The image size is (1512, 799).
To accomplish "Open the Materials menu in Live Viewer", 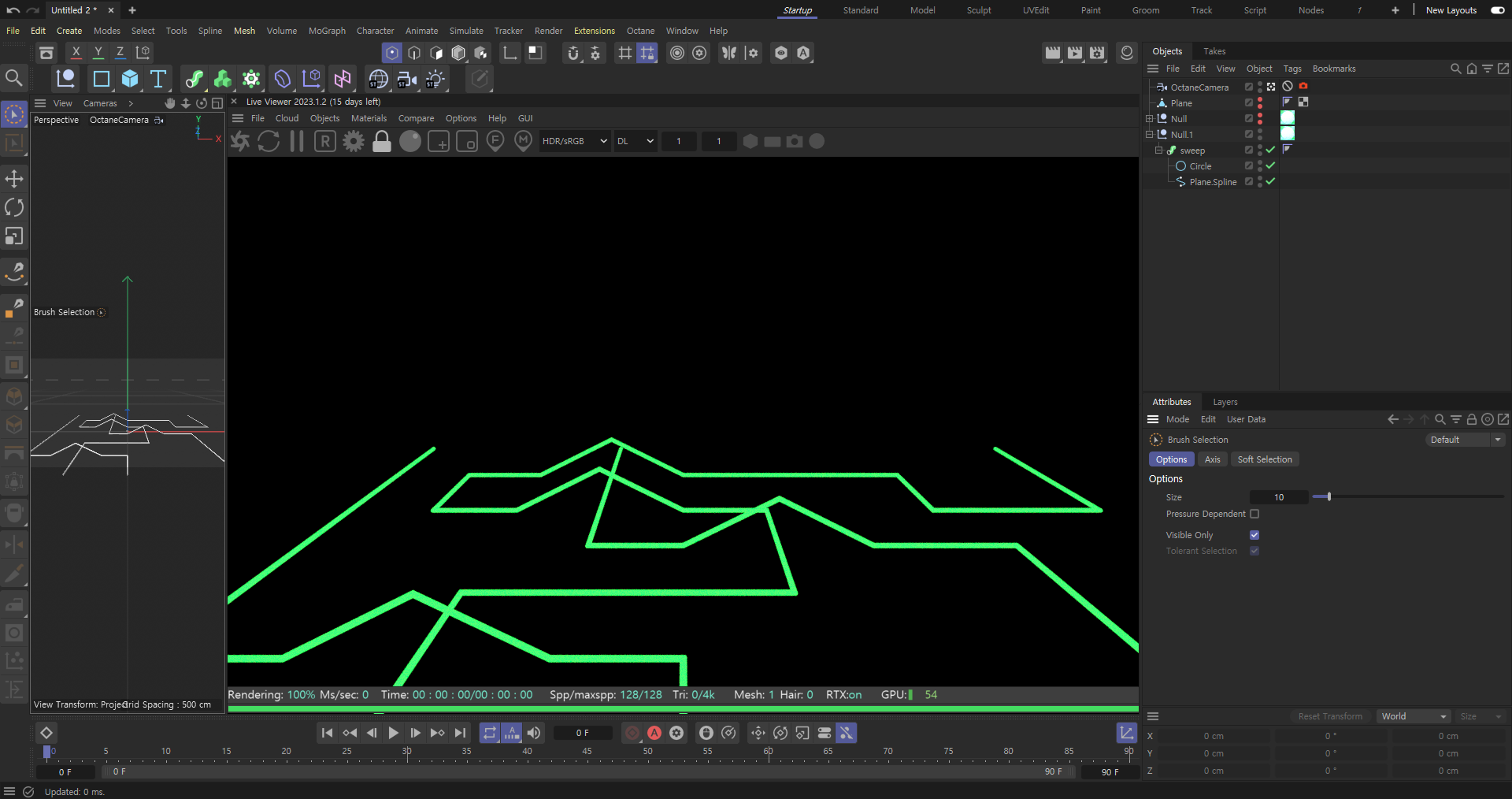I will pos(369,118).
